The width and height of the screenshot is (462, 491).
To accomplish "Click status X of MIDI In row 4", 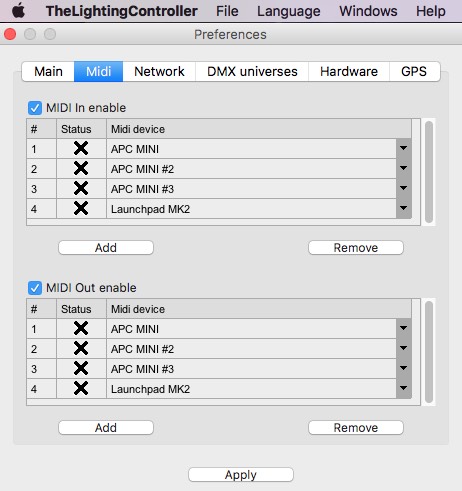I will point(81,208).
